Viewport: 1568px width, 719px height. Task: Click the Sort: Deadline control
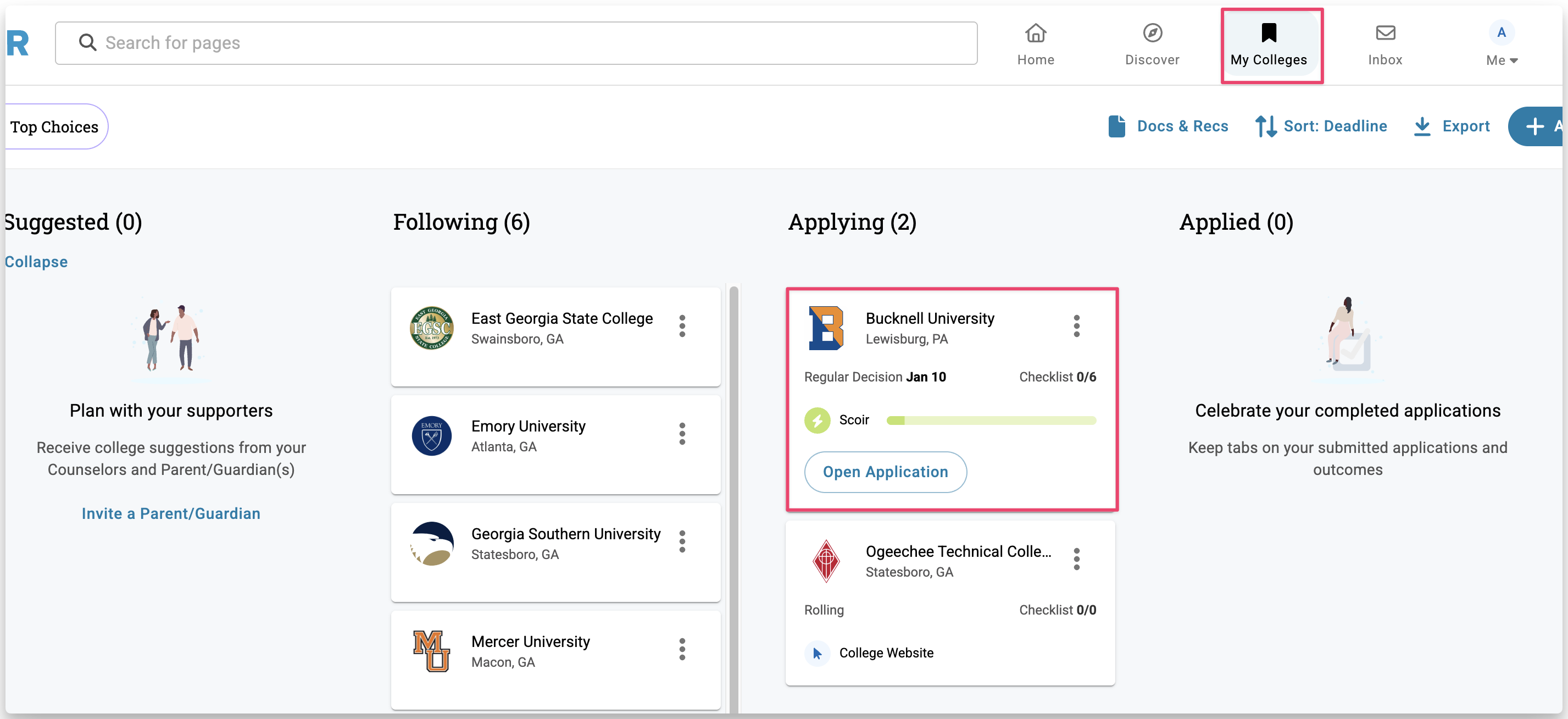tap(1321, 126)
